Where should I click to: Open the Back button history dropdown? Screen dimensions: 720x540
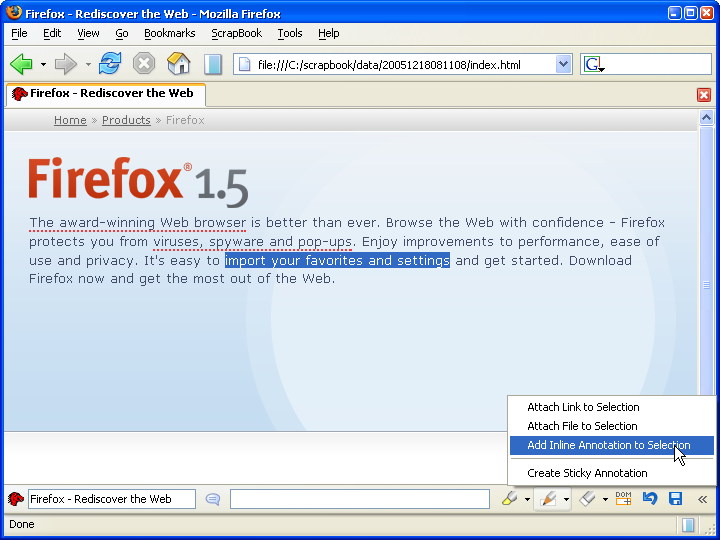(43, 64)
